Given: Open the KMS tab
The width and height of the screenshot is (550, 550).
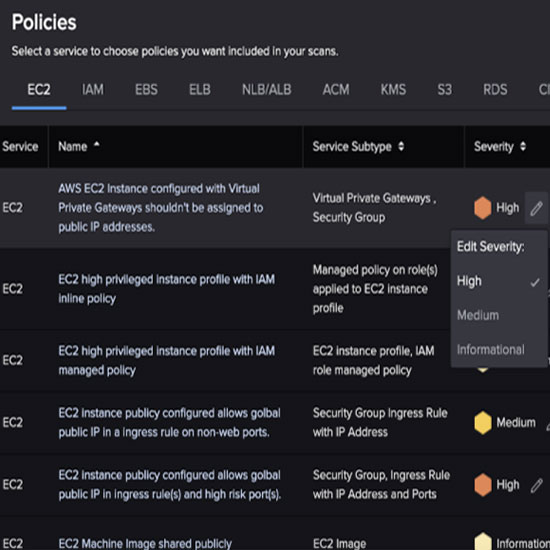Looking at the screenshot, I should 393,90.
